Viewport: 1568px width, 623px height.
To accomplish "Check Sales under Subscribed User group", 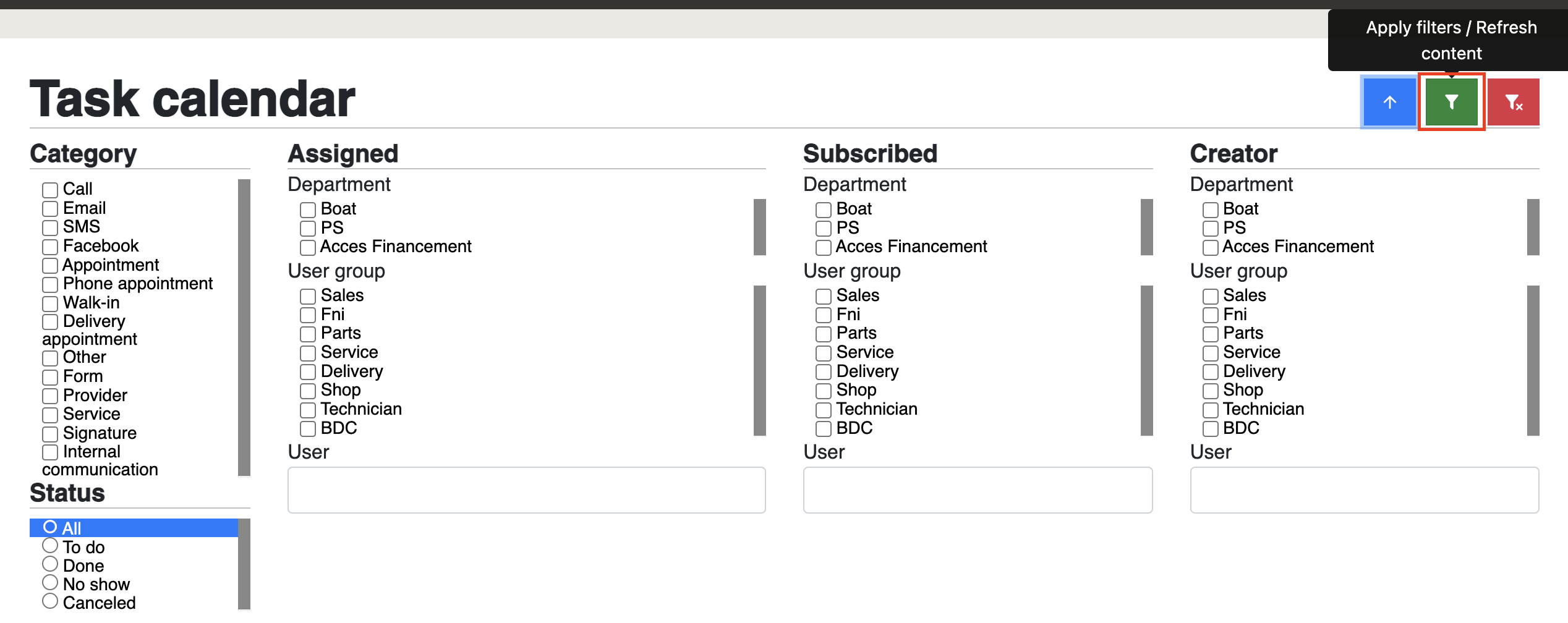I will click(x=824, y=296).
